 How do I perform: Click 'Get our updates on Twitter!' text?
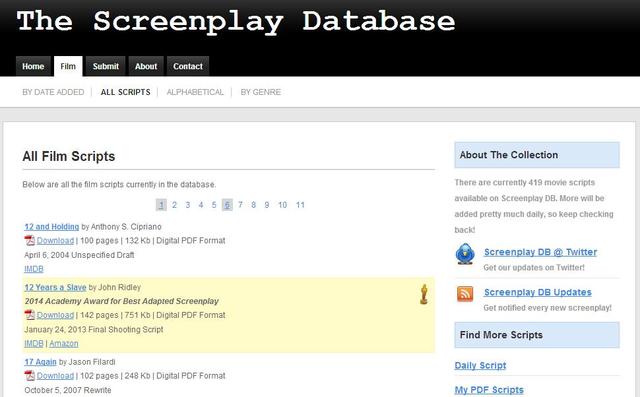(x=534, y=268)
